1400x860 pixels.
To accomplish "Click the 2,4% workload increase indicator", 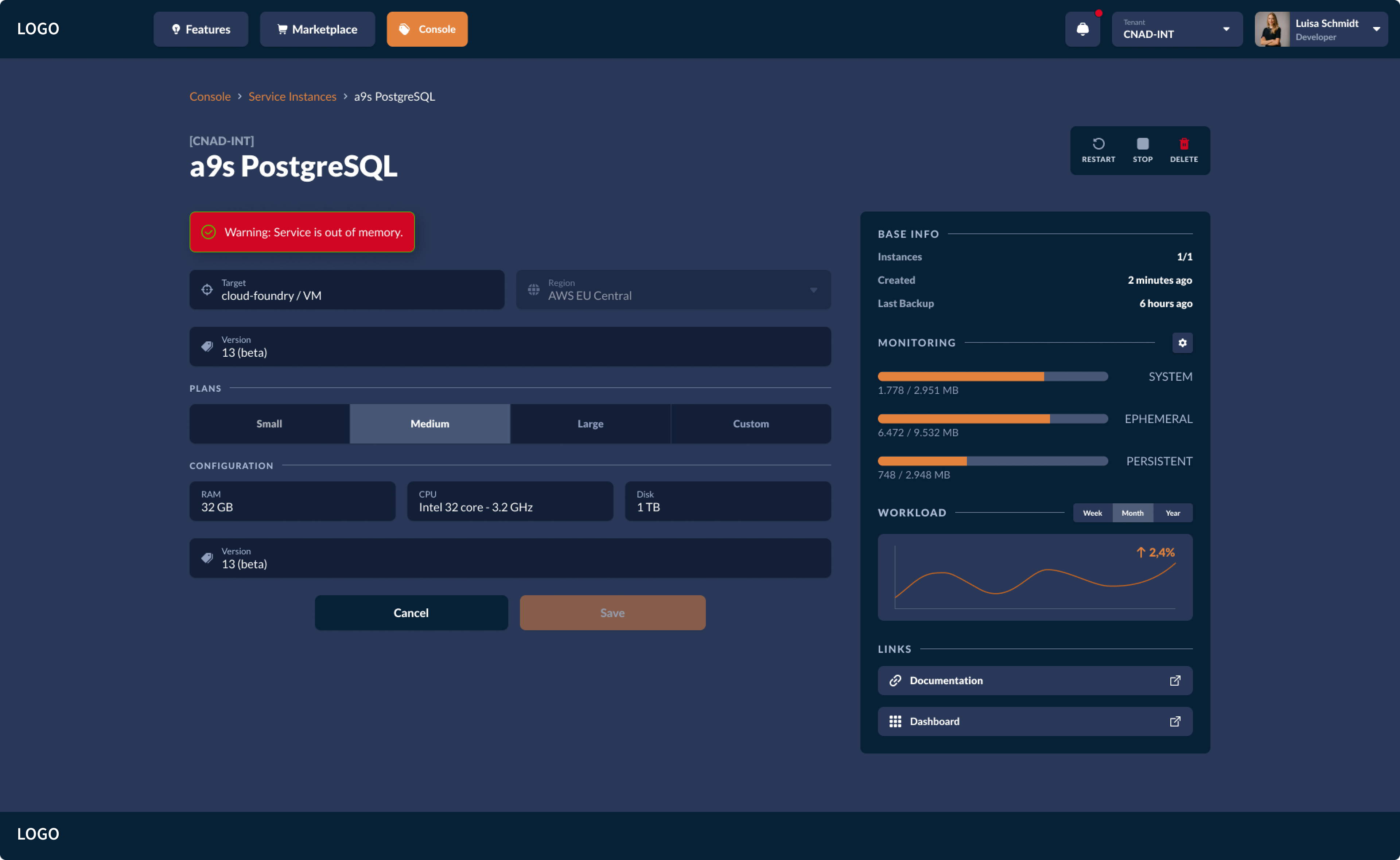I will (x=1155, y=552).
